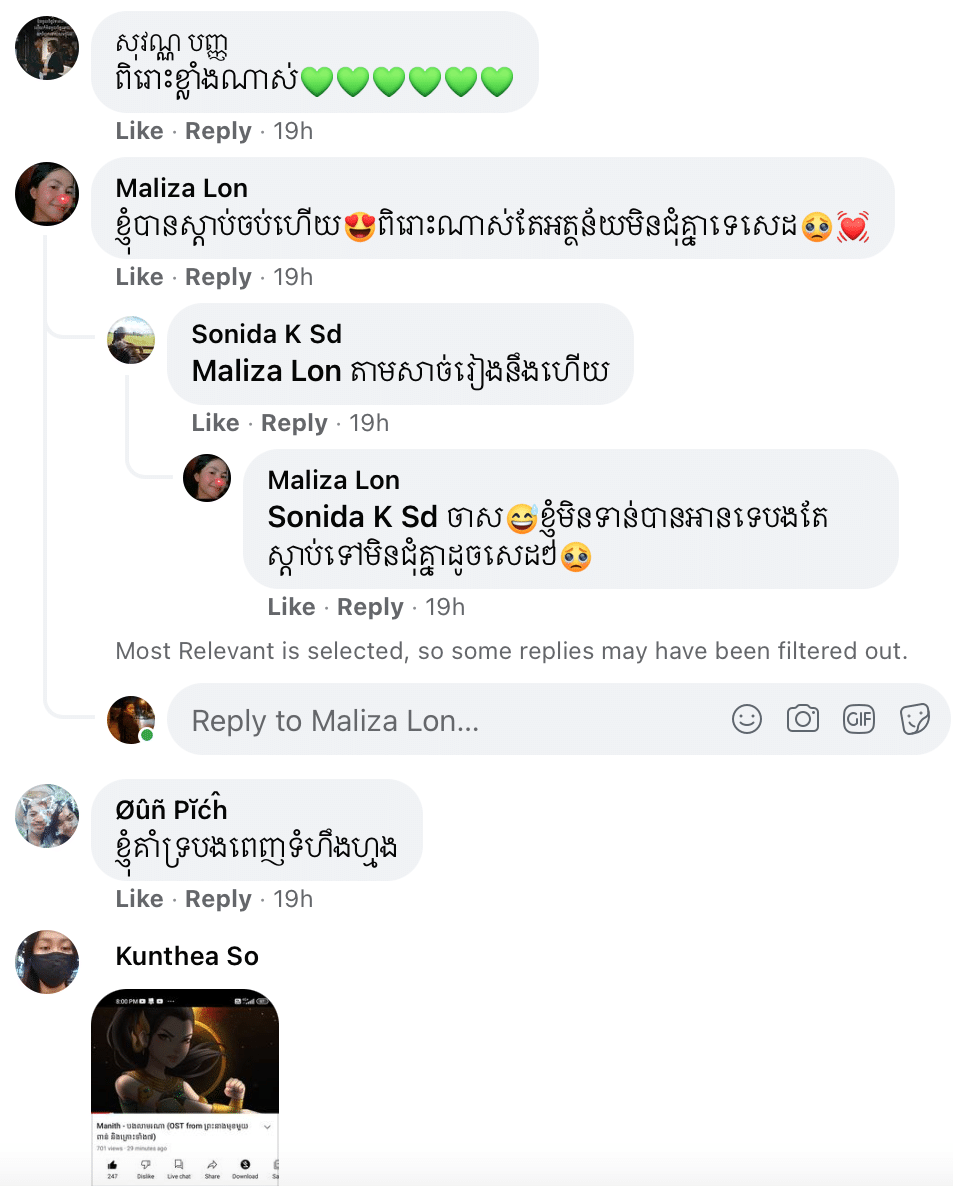The height and width of the screenshot is (1186, 953).
Task: Like Sonida K Sd's reply
Action: click(215, 424)
